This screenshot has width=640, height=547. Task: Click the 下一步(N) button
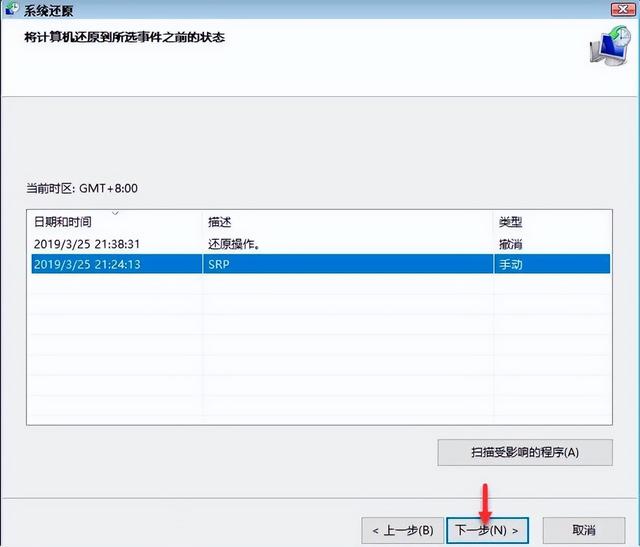coord(487,530)
